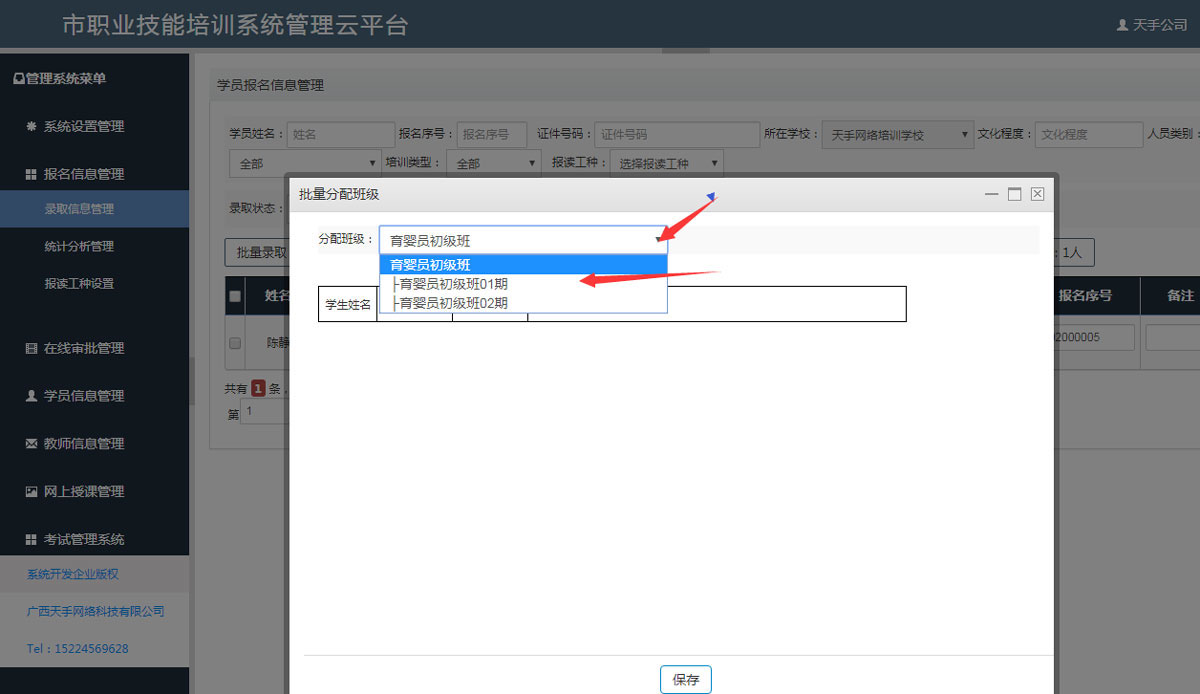Open 报读工种设置 in sidebar
Image resolution: width=1200 pixels, height=694 pixels.
click(79, 283)
